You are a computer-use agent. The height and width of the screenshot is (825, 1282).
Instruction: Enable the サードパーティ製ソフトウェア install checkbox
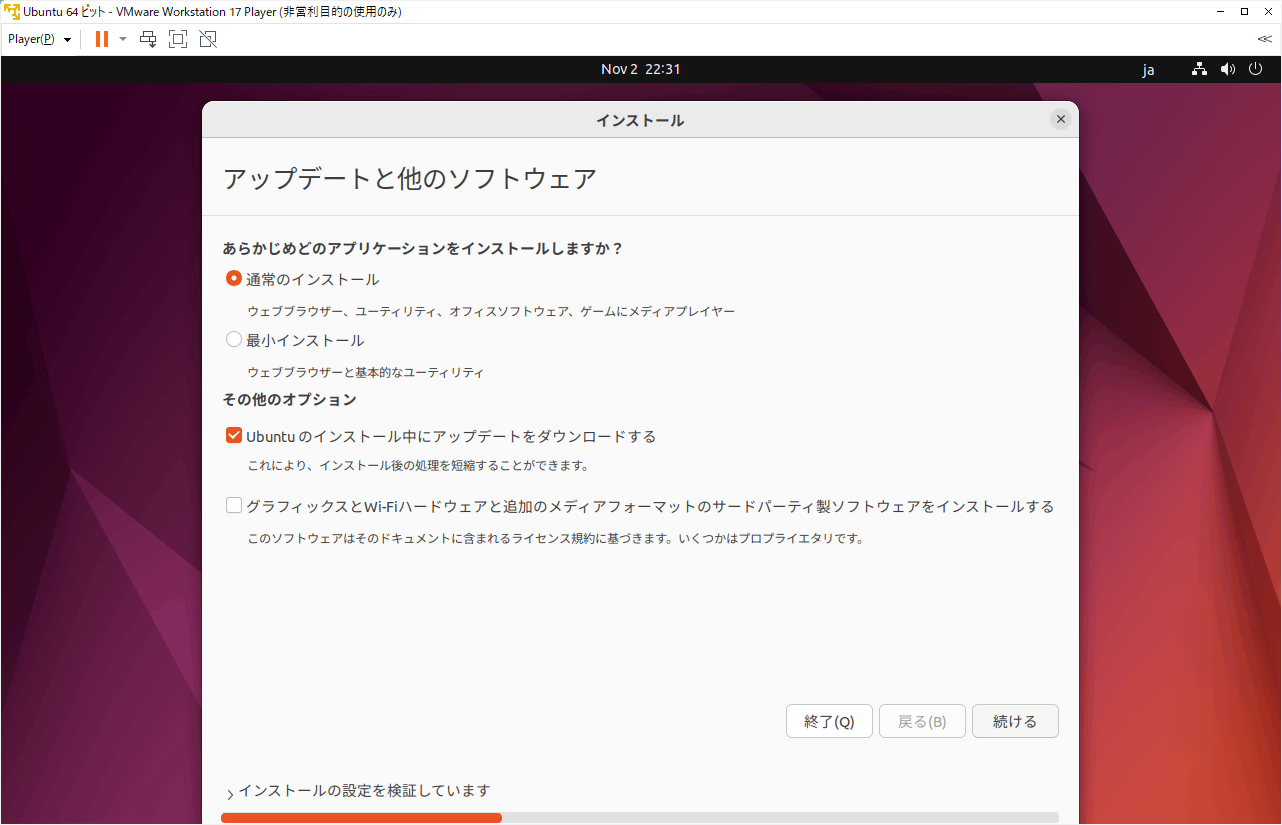click(x=234, y=506)
